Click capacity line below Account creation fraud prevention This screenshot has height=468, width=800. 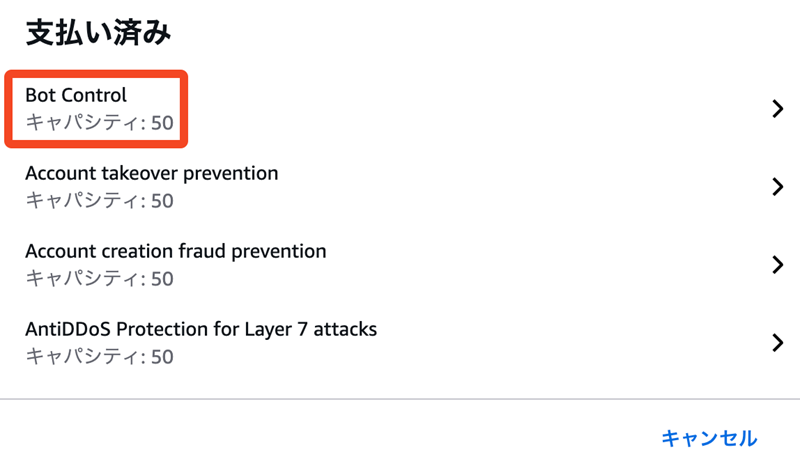(x=98, y=278)
